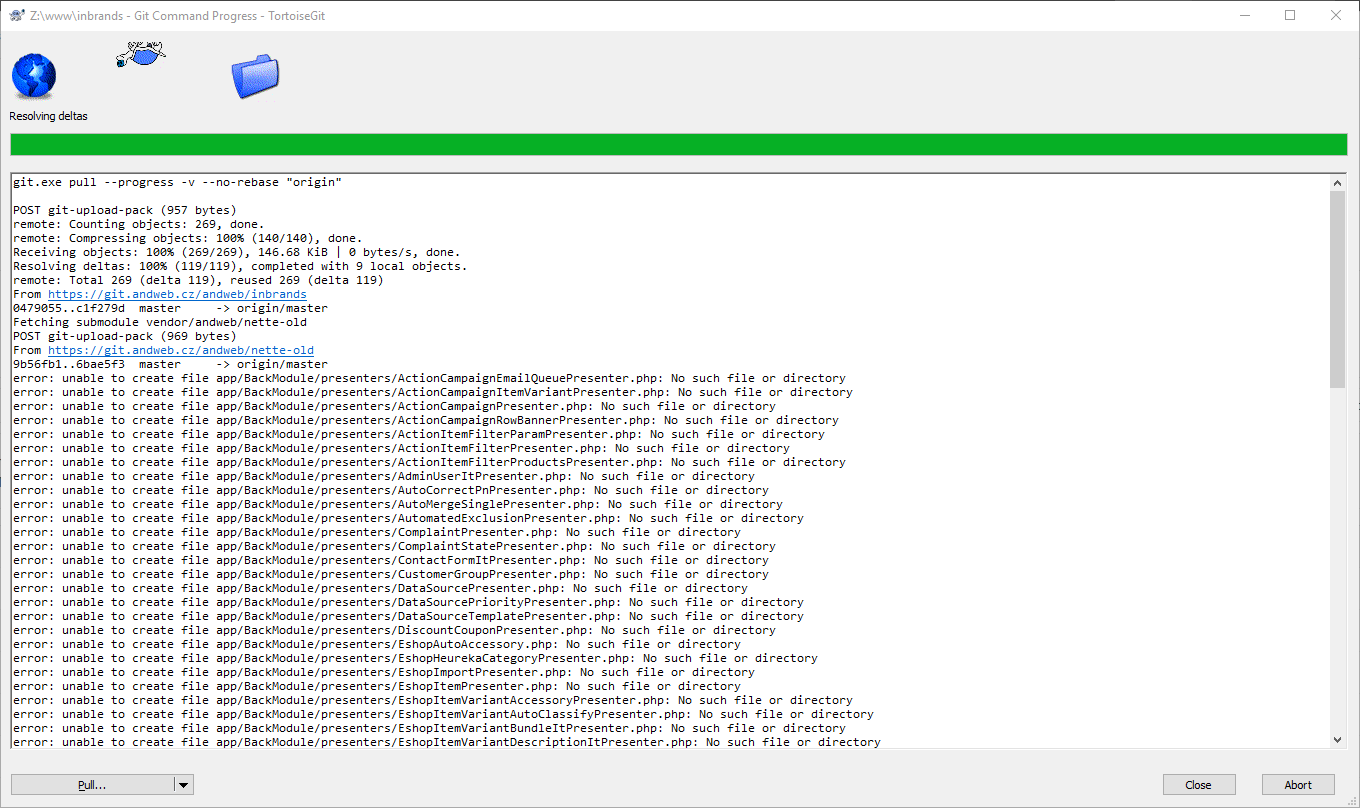
Task: Click the AutoCorrectPnPresenter.php error line
Action: click(x=391, y=491)
